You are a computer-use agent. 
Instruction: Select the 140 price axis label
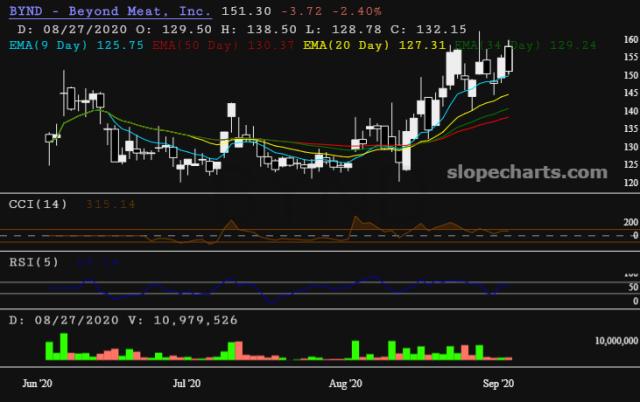[631, 111]
